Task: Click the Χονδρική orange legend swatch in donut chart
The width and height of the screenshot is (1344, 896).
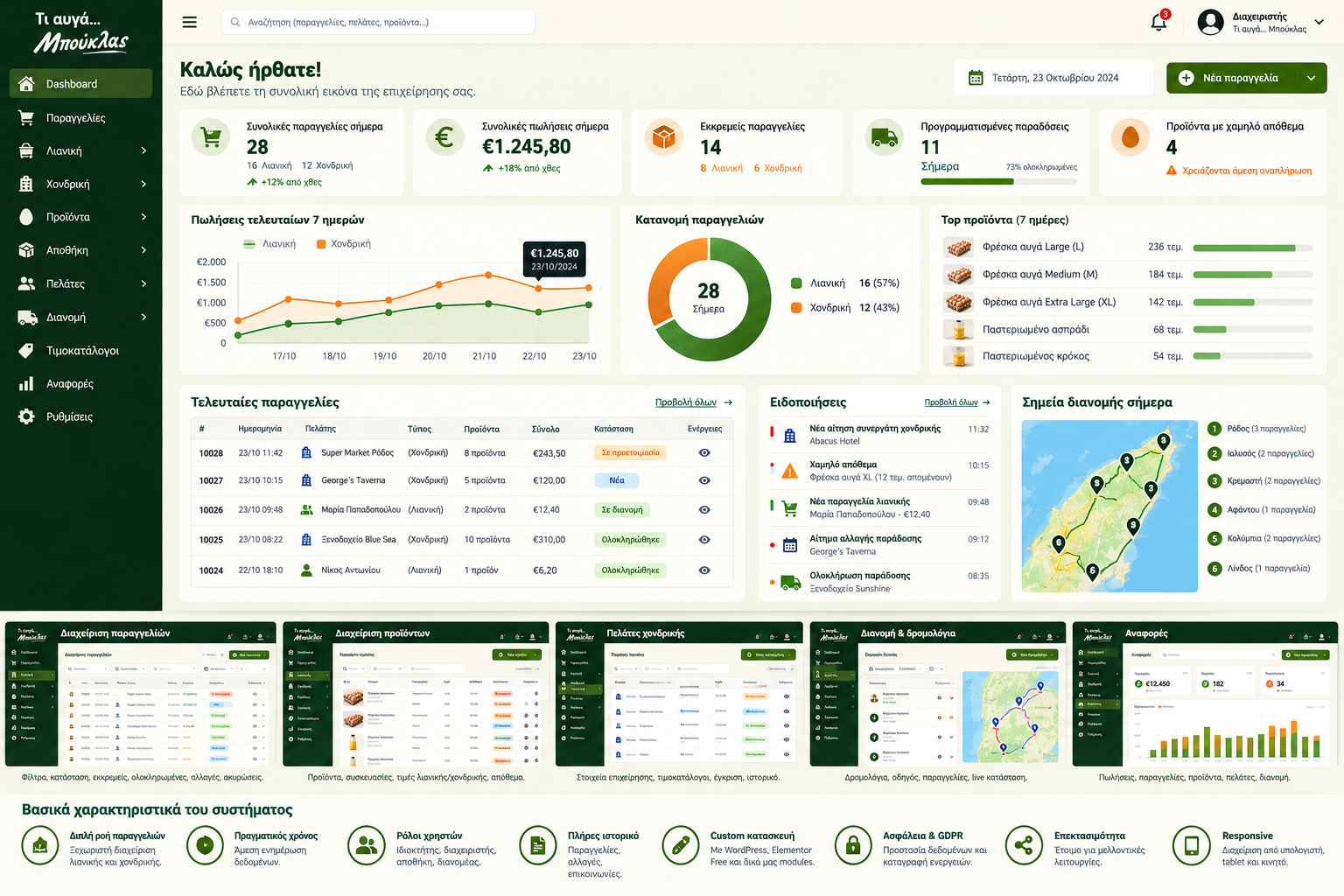Action: 796,308
